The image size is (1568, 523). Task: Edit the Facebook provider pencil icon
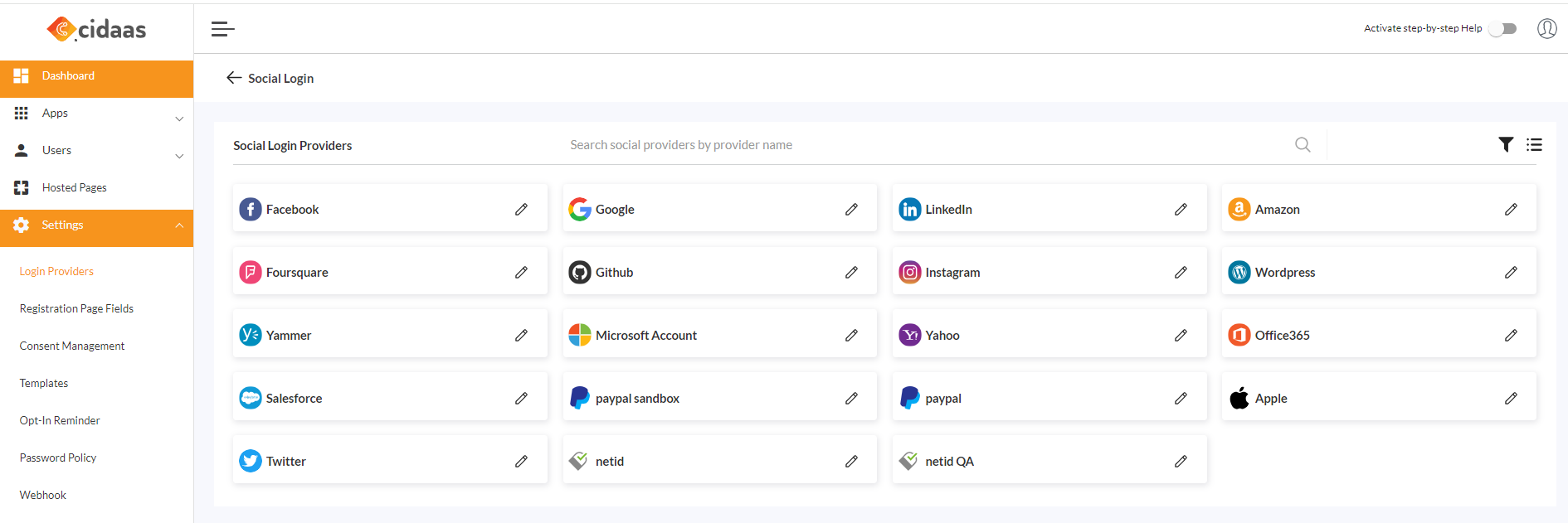point(521,209)
